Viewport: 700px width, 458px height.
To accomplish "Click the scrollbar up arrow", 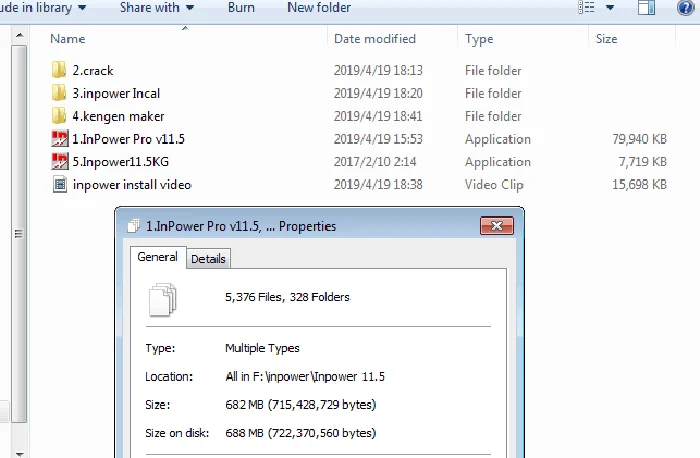I will click(x=19, y=35).
